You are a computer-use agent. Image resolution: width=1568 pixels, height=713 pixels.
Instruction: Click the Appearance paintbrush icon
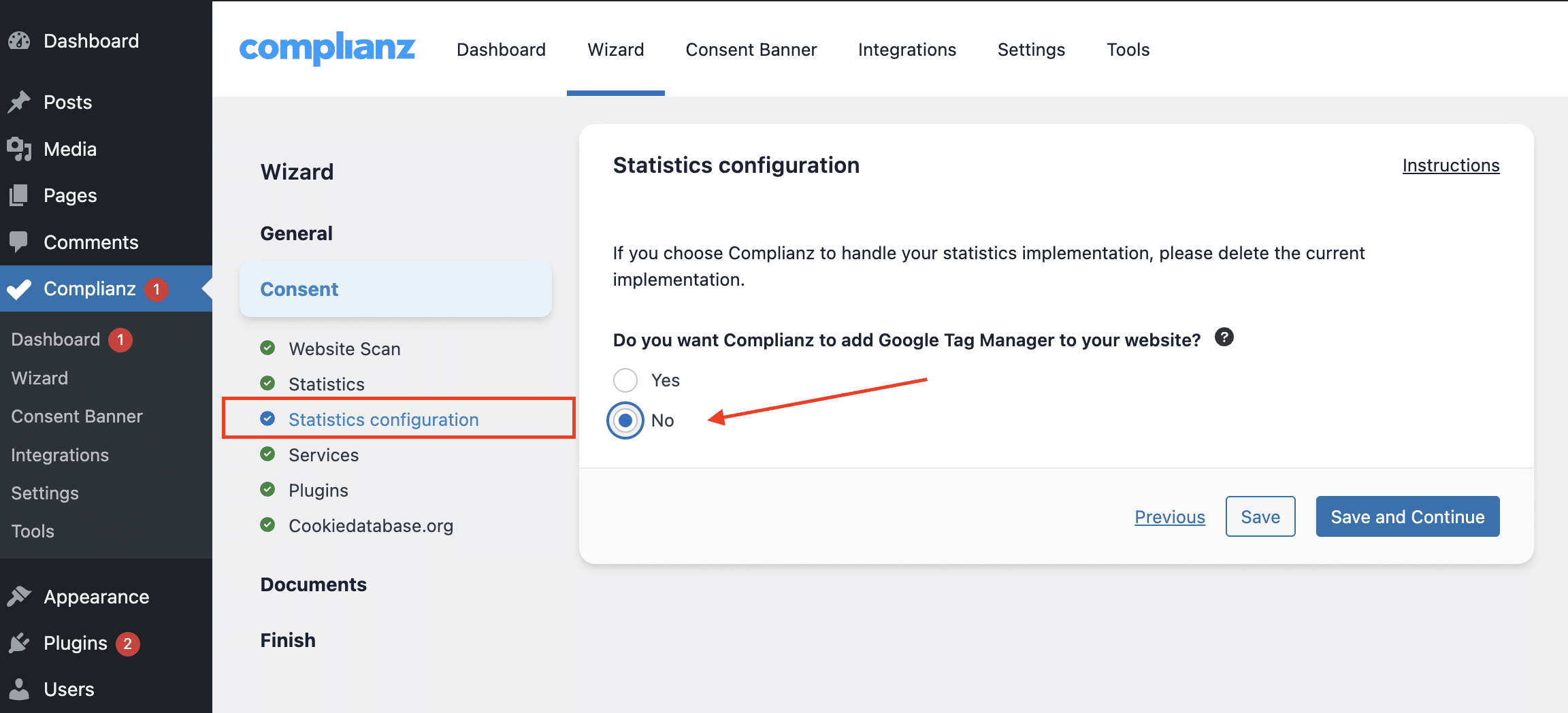[x=19, y=597]
